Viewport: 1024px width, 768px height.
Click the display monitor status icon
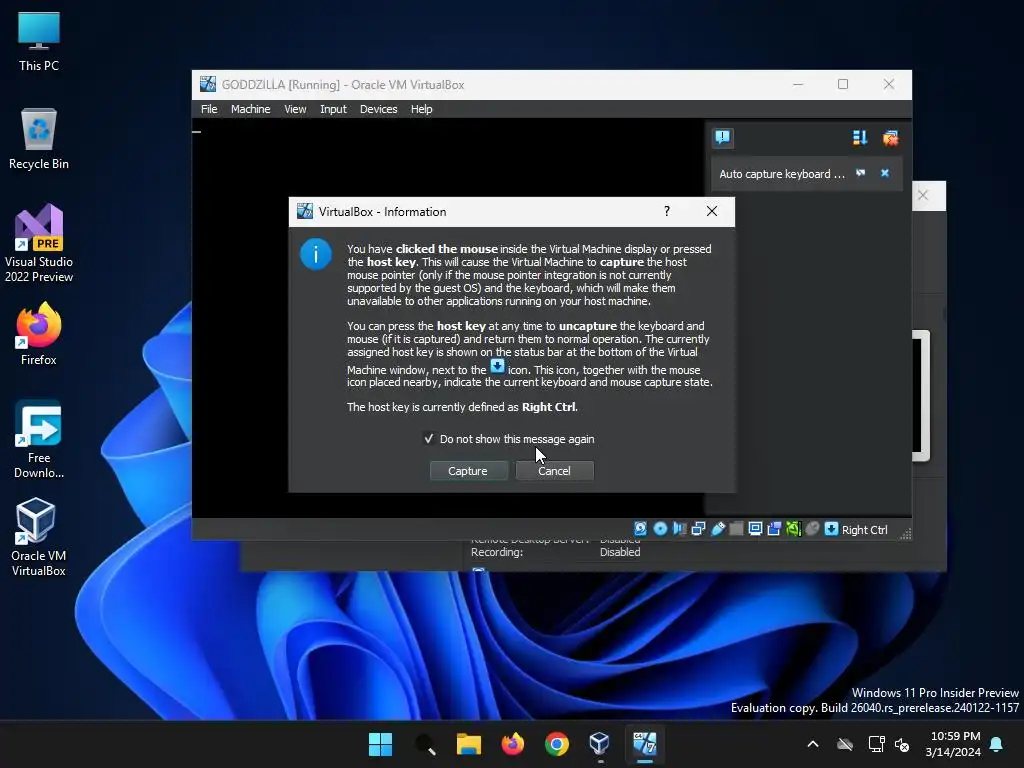[755, 529]
